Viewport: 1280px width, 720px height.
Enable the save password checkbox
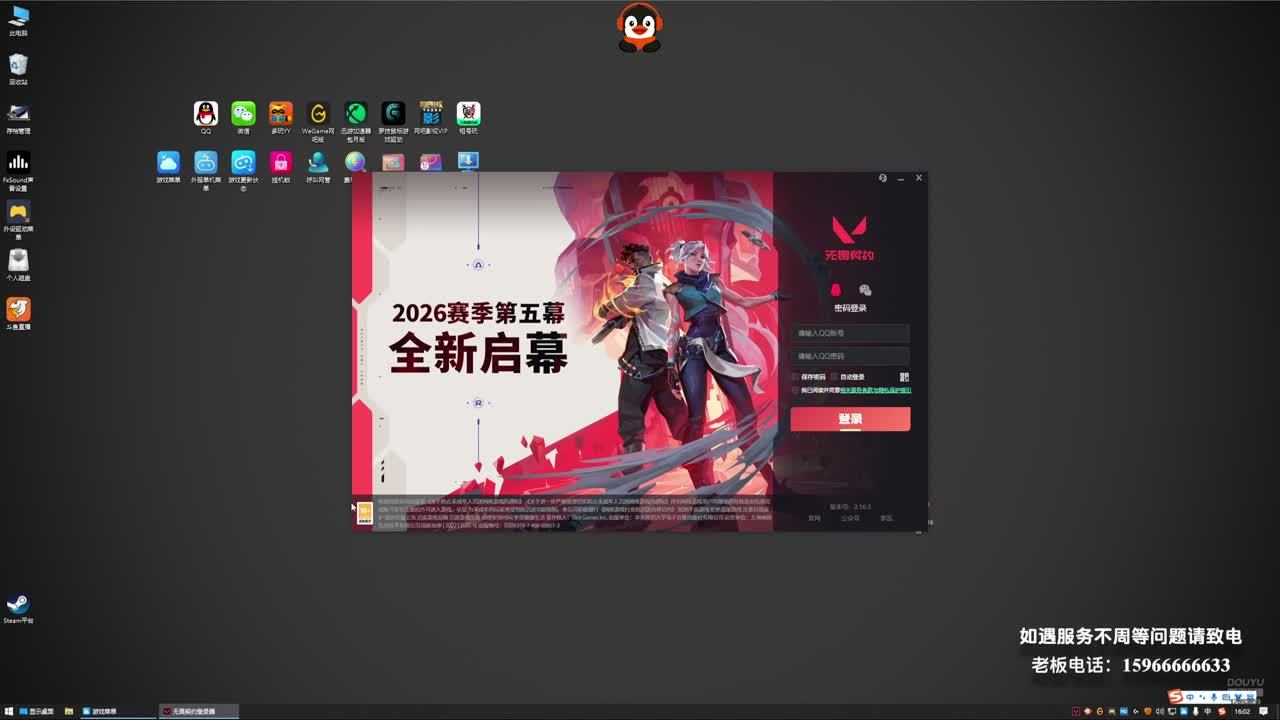[x=796, y=377]
